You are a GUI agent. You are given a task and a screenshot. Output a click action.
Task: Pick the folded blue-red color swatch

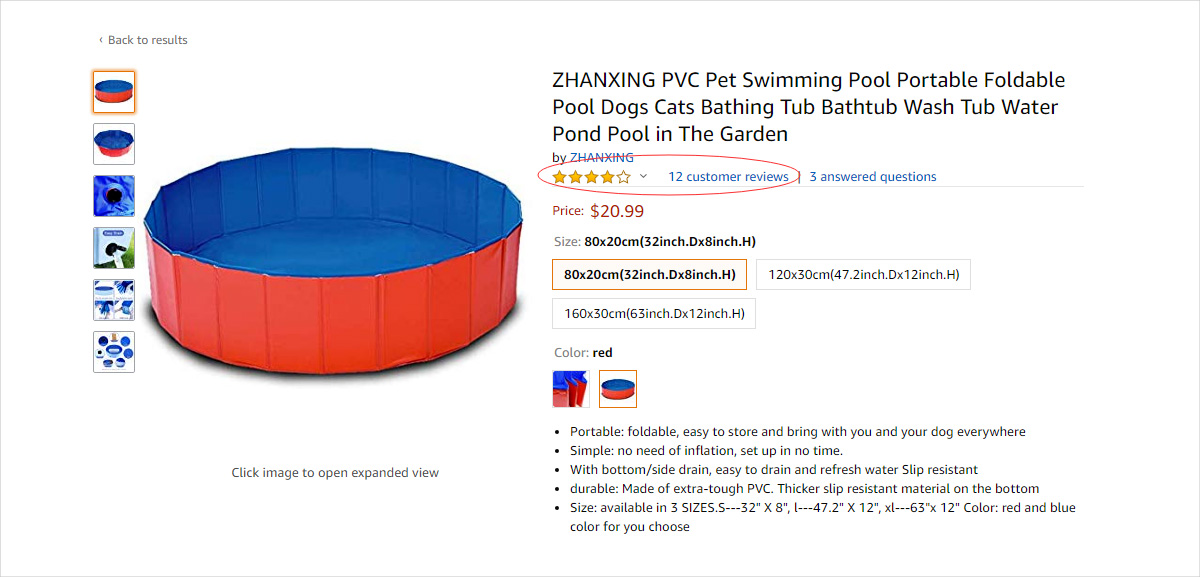(571, 389)
